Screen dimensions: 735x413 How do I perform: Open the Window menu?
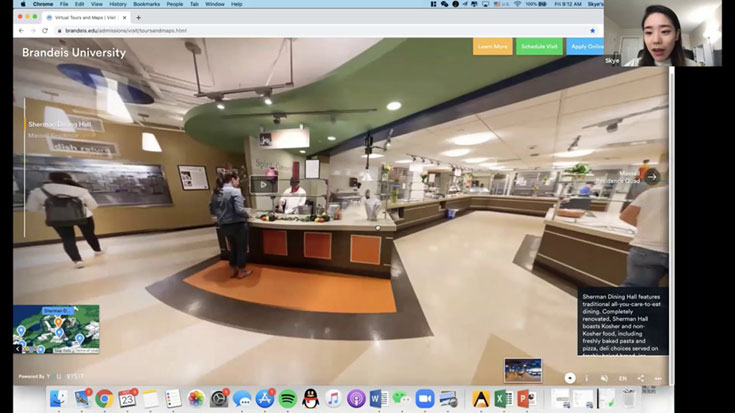point(215,4)
